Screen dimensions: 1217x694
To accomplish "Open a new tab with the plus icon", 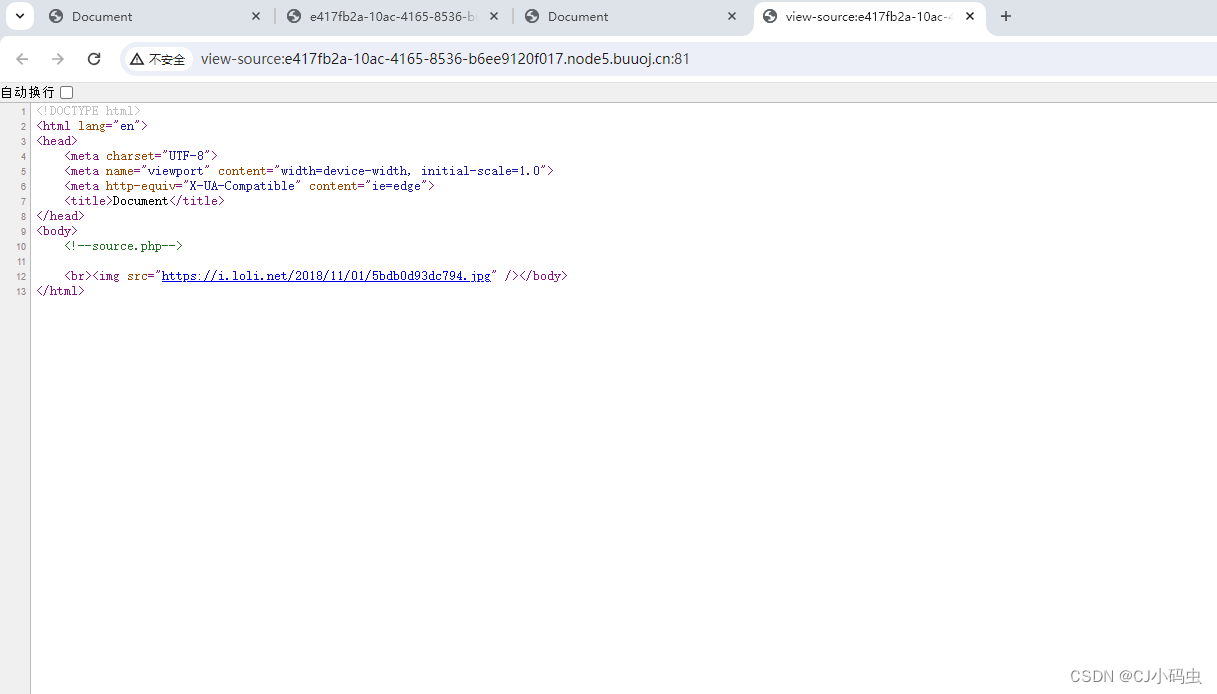I will tap(1006, 16).
